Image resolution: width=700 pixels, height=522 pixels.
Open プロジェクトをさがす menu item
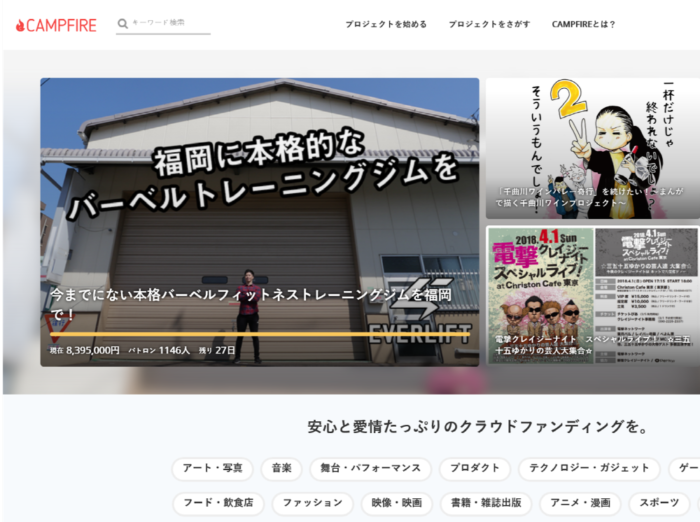(489, 24)
